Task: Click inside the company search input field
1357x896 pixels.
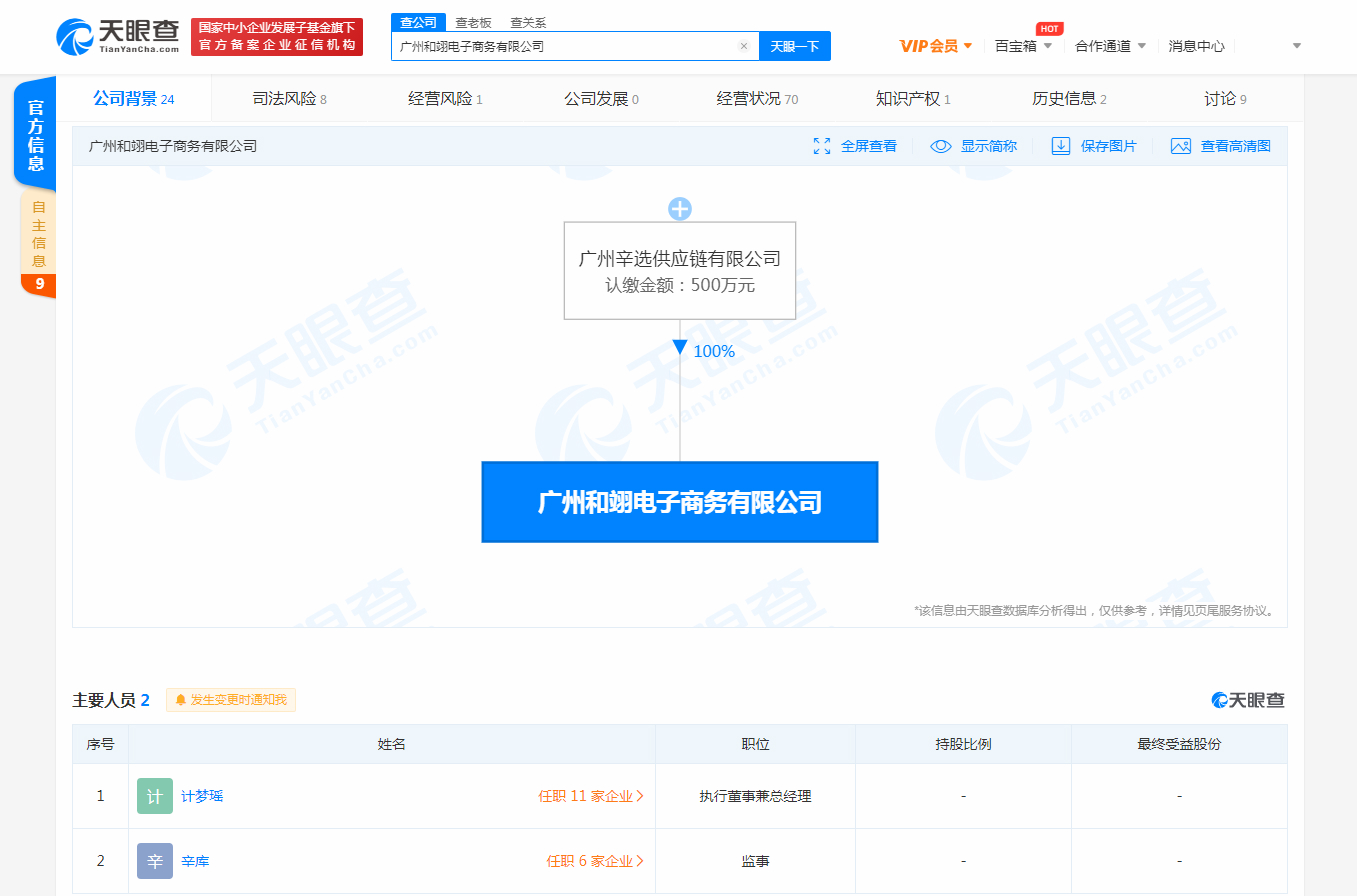Action: click(x=560, y=46)
